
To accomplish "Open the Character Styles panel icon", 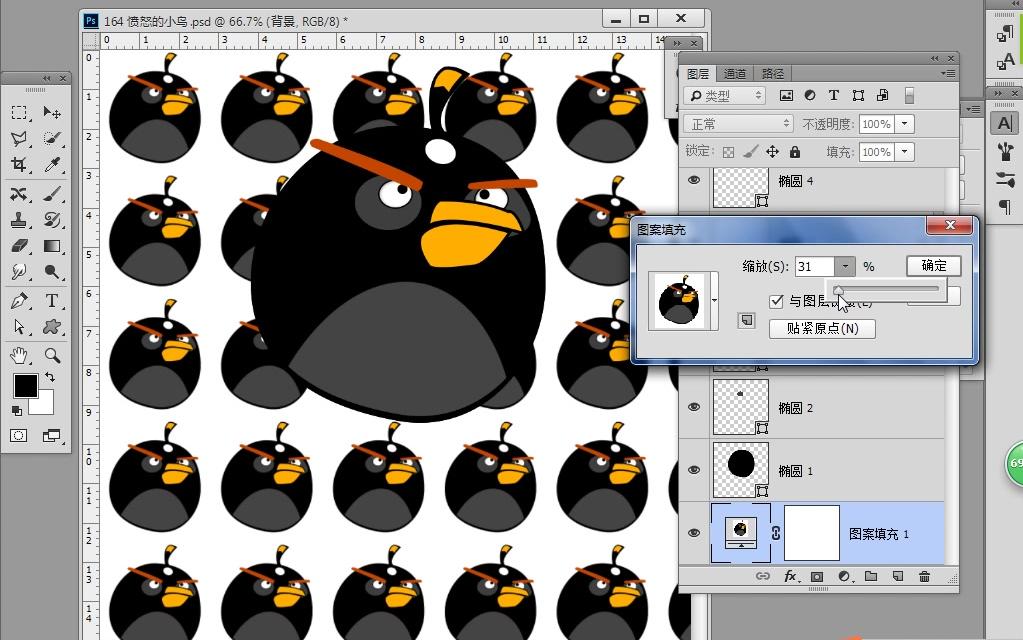I will click(x=1005, y=61).
